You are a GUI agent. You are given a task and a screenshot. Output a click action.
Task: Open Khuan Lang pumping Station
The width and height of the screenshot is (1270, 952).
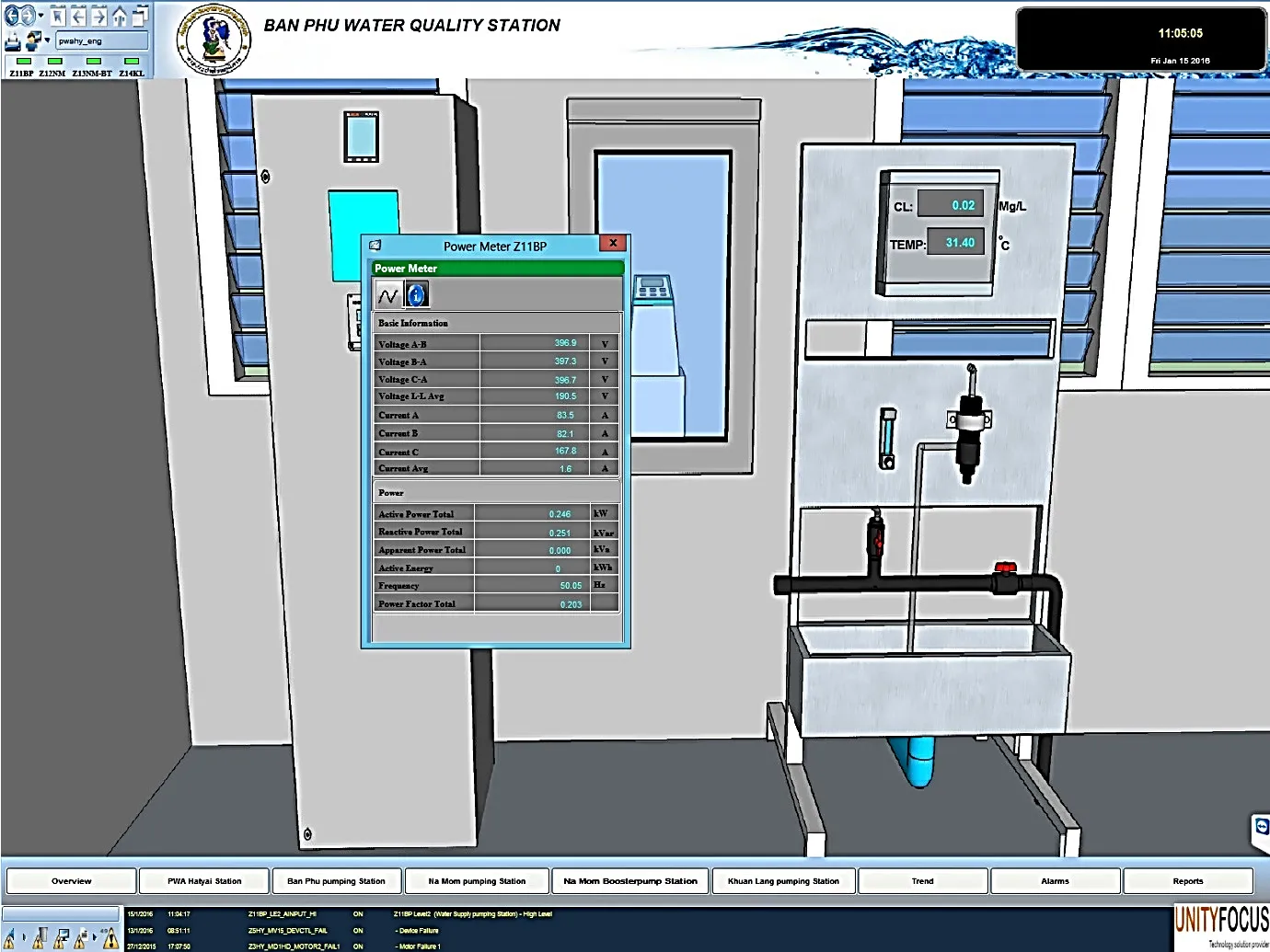pyautogui.click(x=784, y=881)
